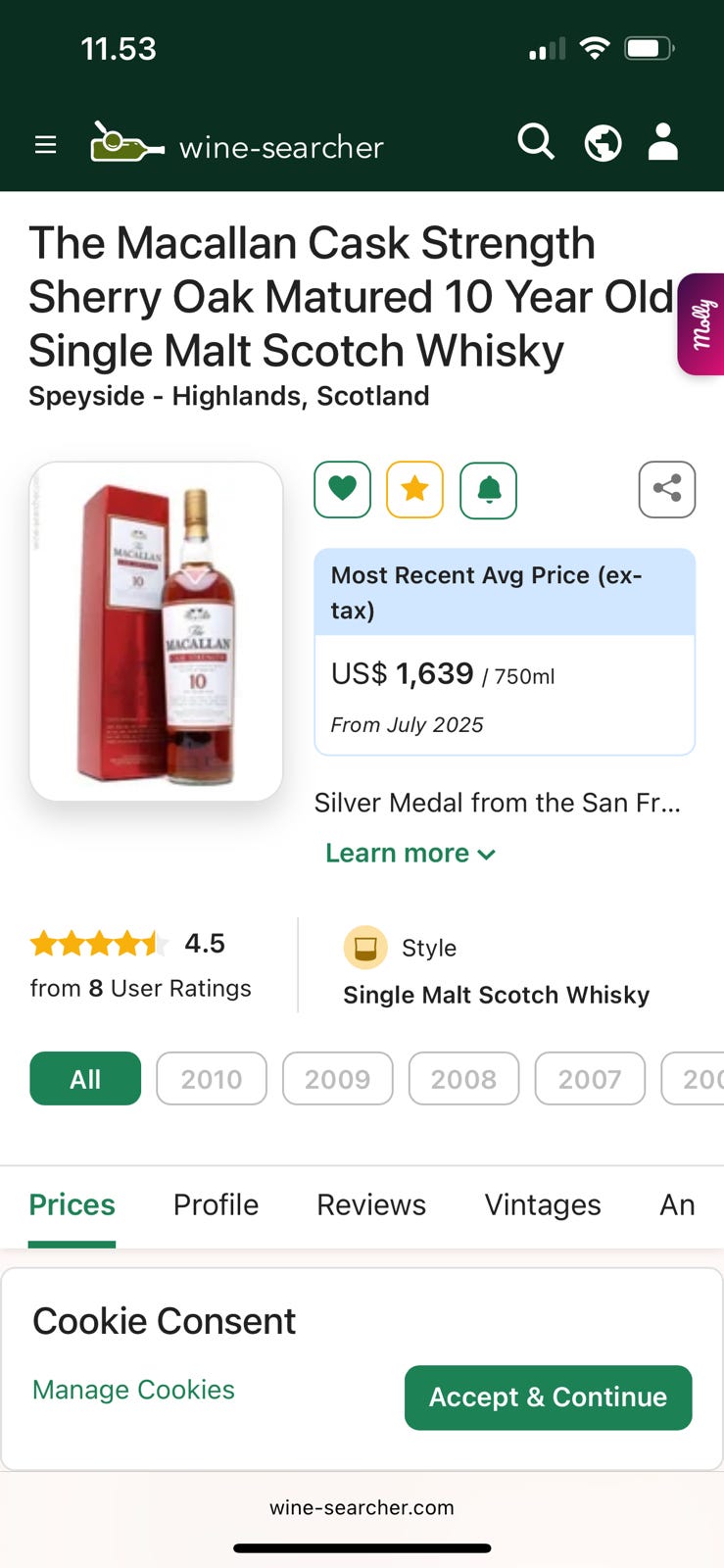Open the Manage Cookies link
This screenshot has height=1568, width=724.
pyautogui.click(x=133, y=1390)
